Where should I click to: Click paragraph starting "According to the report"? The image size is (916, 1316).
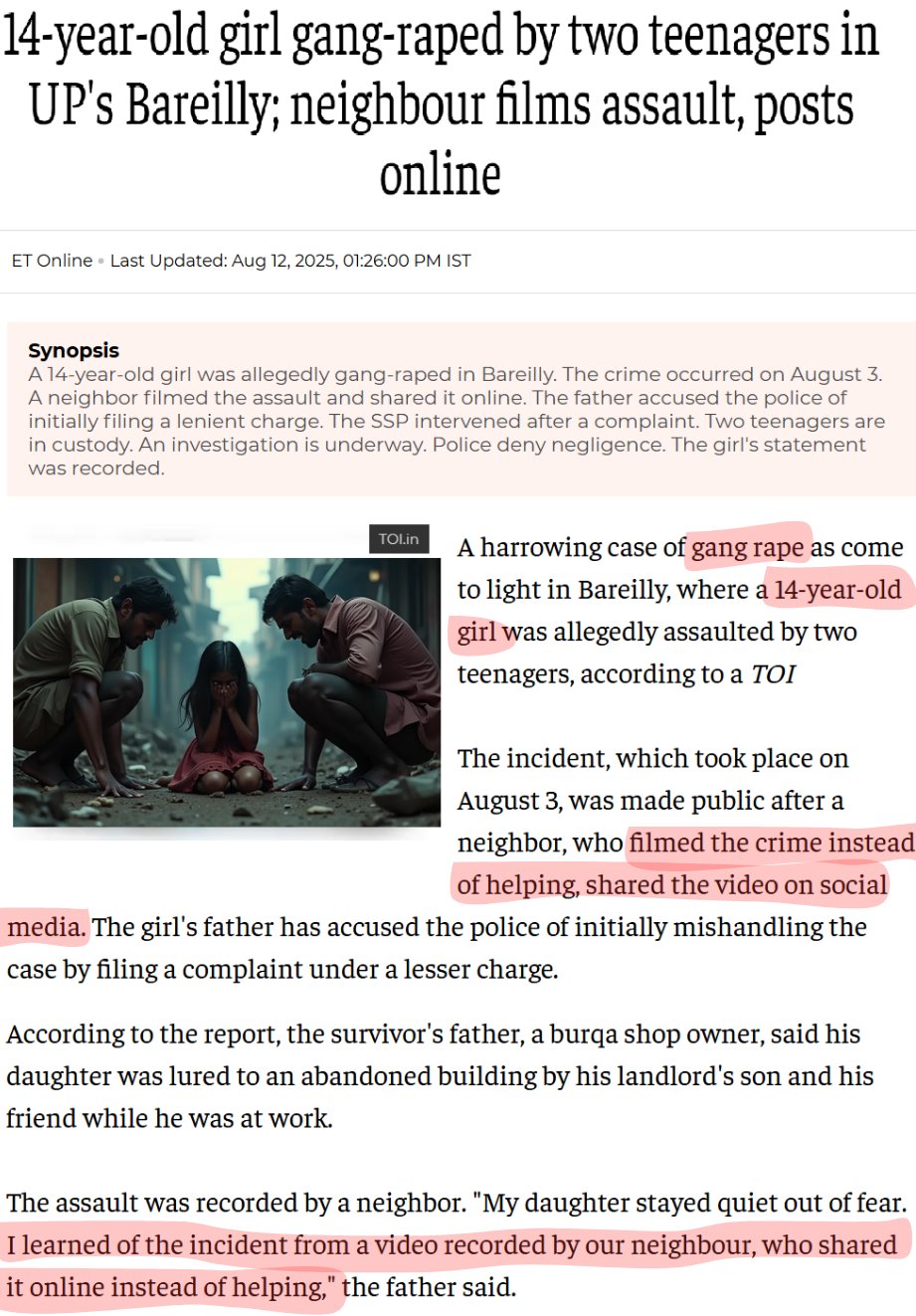440,1076
